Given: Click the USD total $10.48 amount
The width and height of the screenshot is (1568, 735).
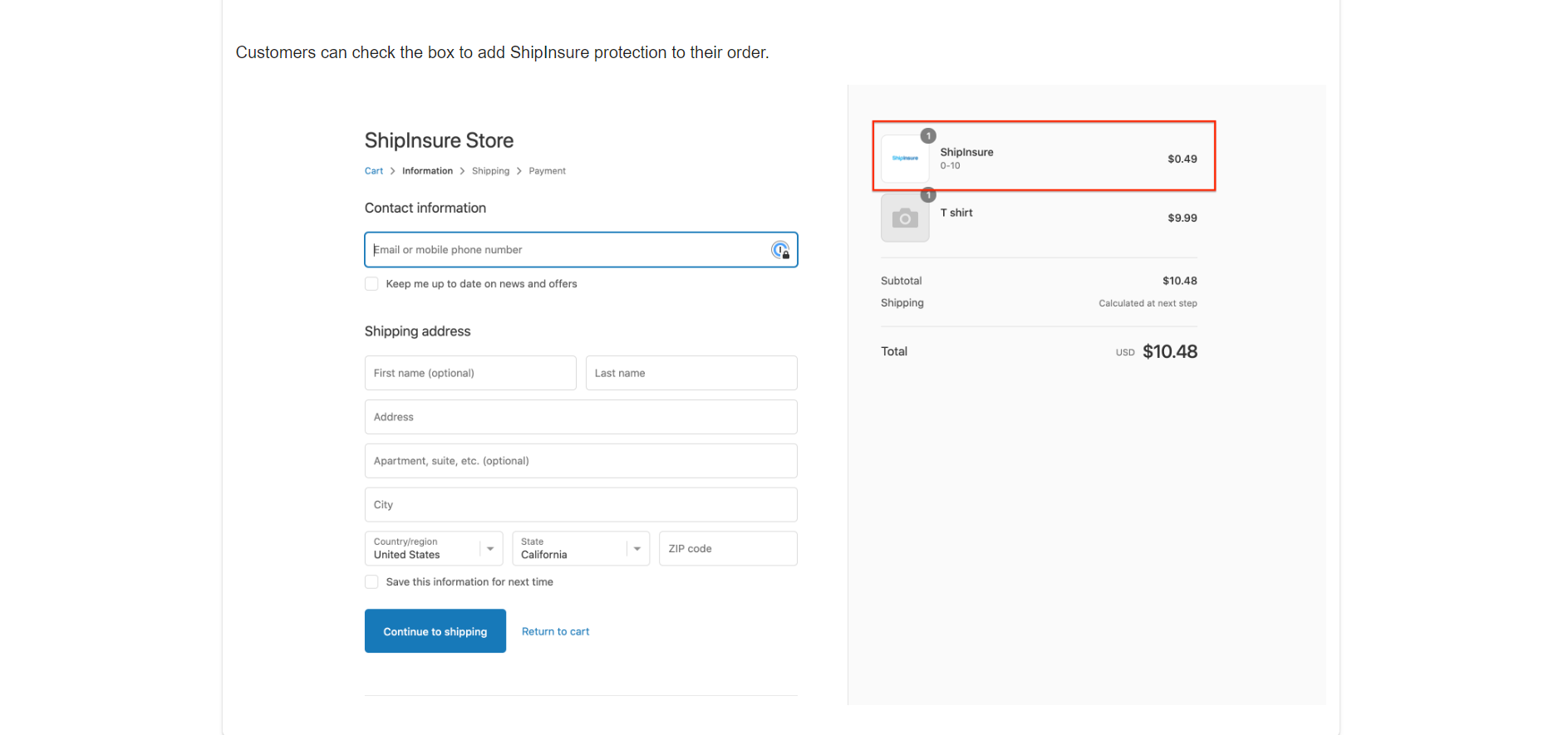Looking at the screenshot, I should coord(1169,351).
